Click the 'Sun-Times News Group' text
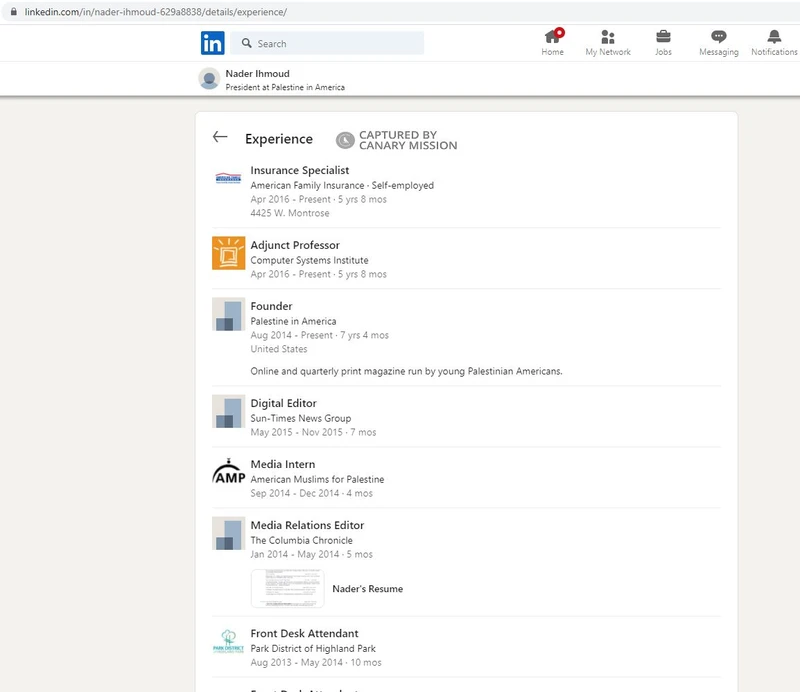 [301, 418]
